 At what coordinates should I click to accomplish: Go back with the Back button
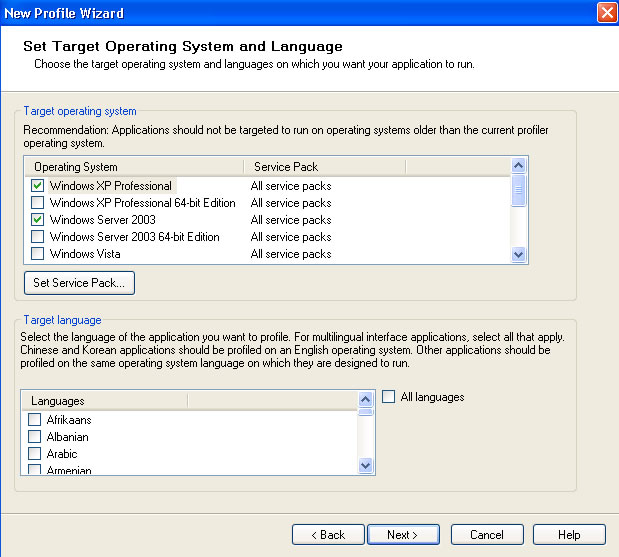click(x=328, y=534)
